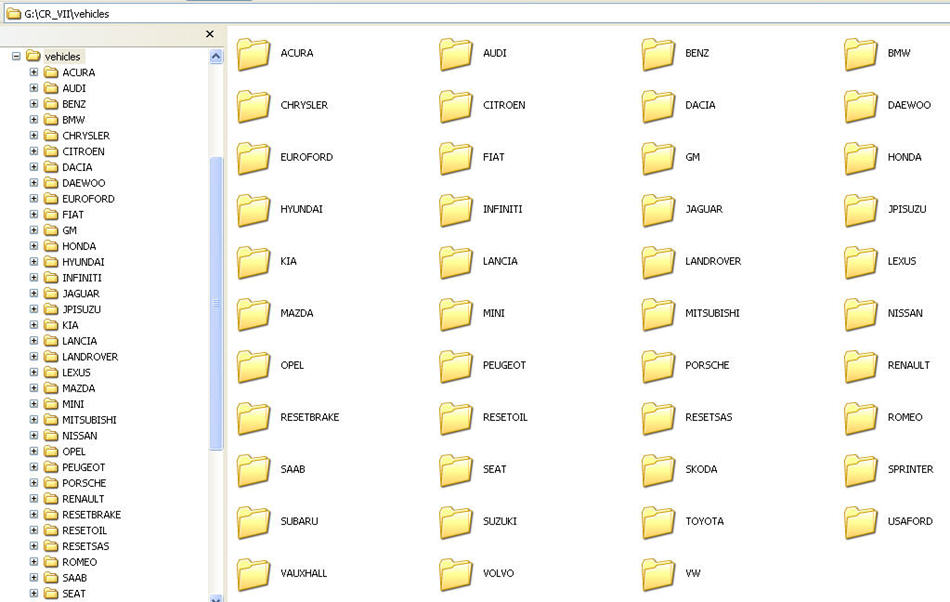Expand the RENAULT node in folder tree
Image resolution: width=950 pixels, height=602 pixels.
click(34, 498)
